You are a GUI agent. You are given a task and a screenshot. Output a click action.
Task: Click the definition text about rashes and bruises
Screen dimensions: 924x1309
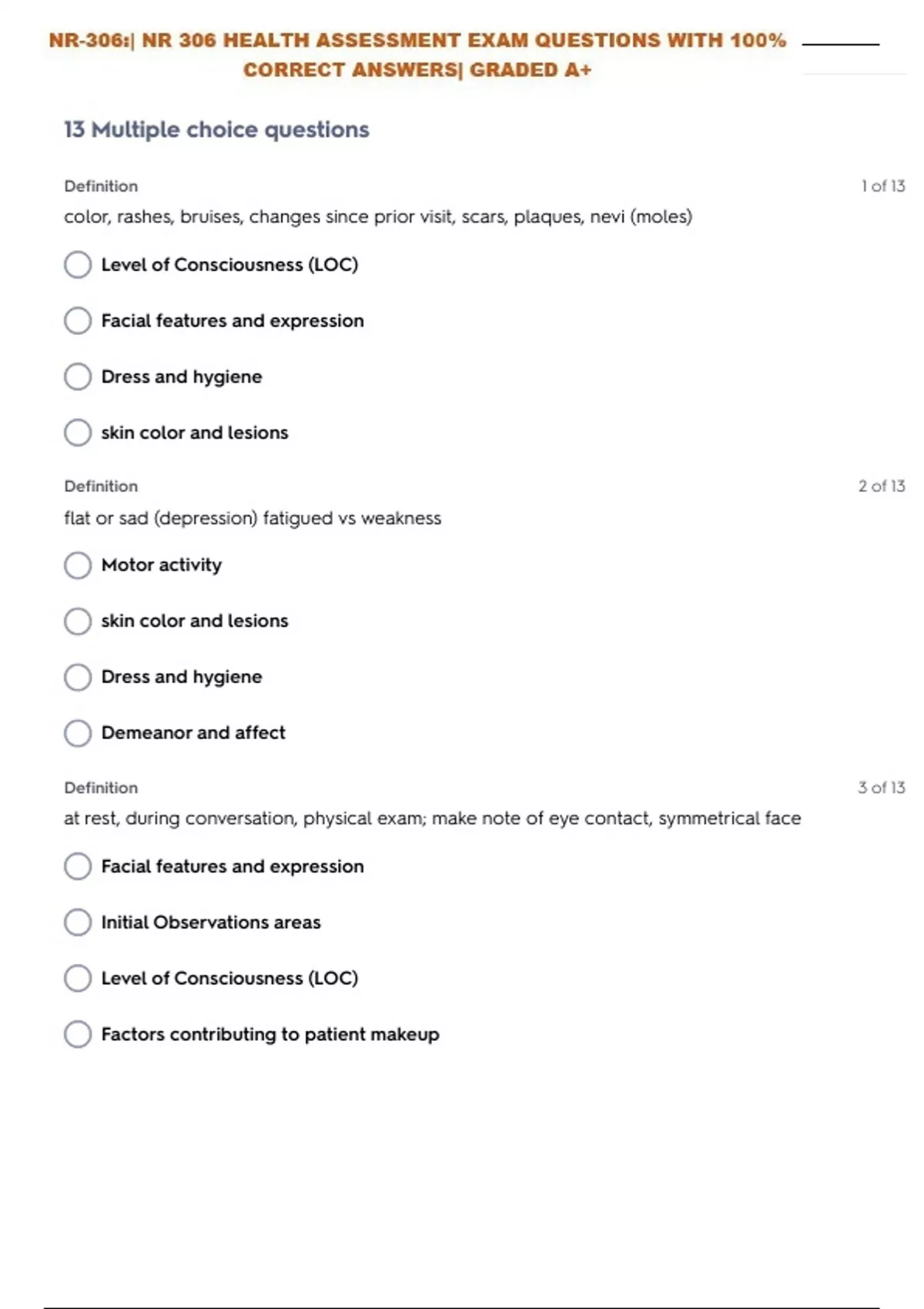coord(377,217)
